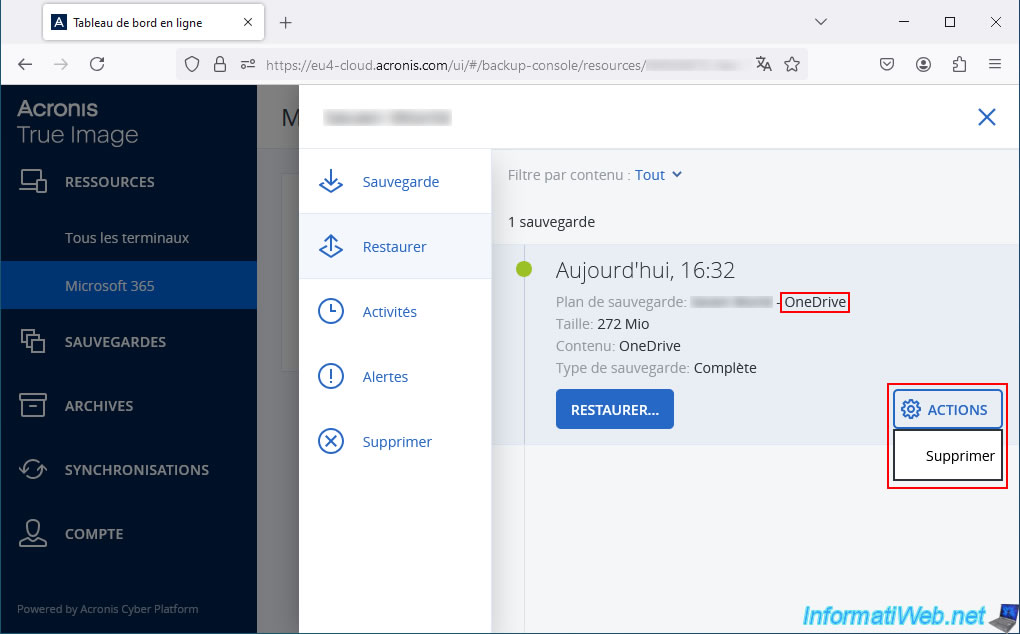Image resolution: width=1020 pixels, height=634 pixels.
Task: Switch to the Restaurer panel tab
Action: click(x=395, y=246)
